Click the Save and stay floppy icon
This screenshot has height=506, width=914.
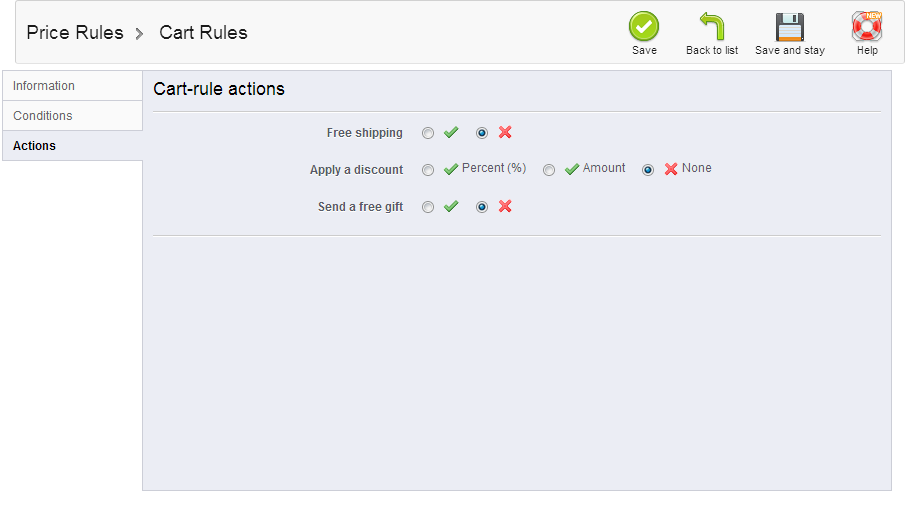(x=790, y=27)
